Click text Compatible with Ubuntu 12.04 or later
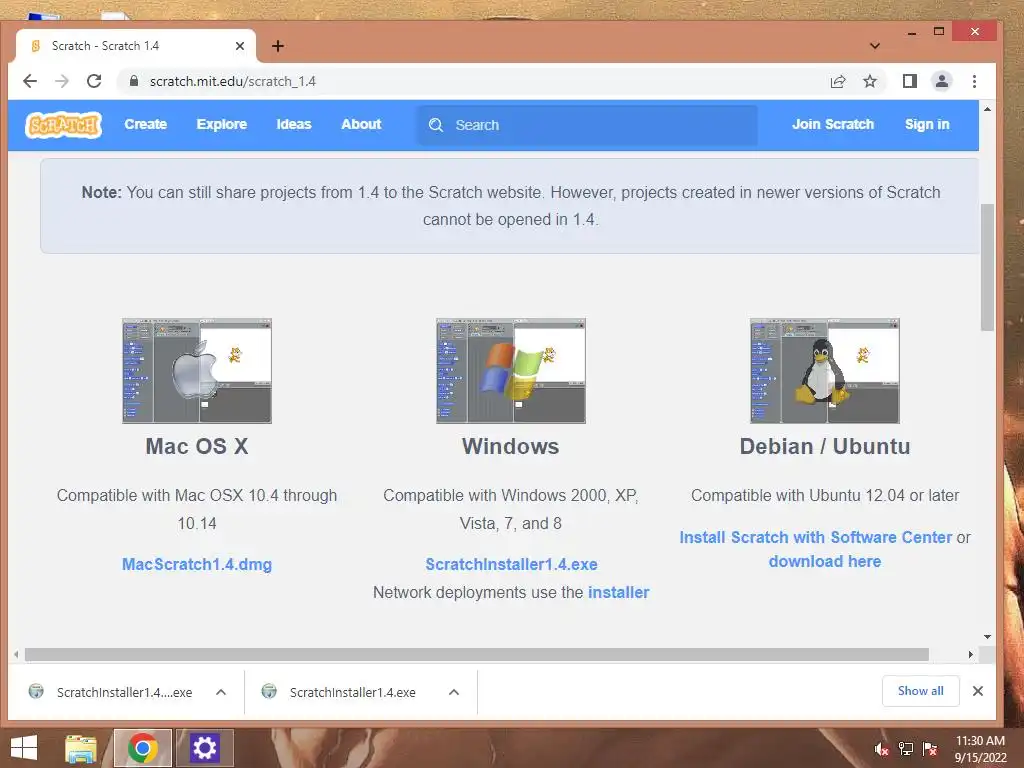1024x768 pixels. 825,496
